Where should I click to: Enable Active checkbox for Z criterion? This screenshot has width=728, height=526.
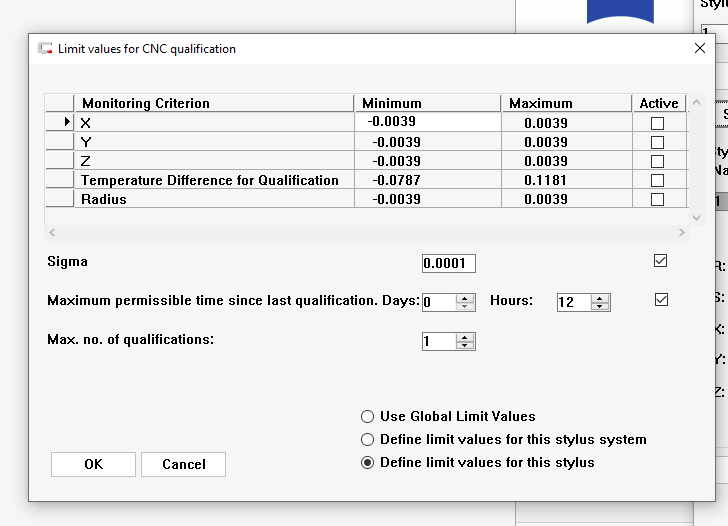657,161
